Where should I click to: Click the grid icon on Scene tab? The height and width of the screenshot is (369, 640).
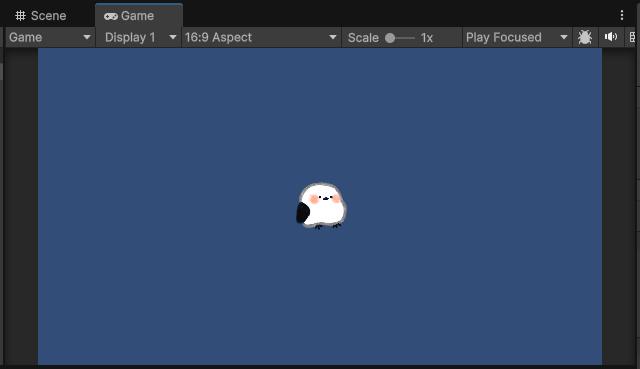click(20, 16)
